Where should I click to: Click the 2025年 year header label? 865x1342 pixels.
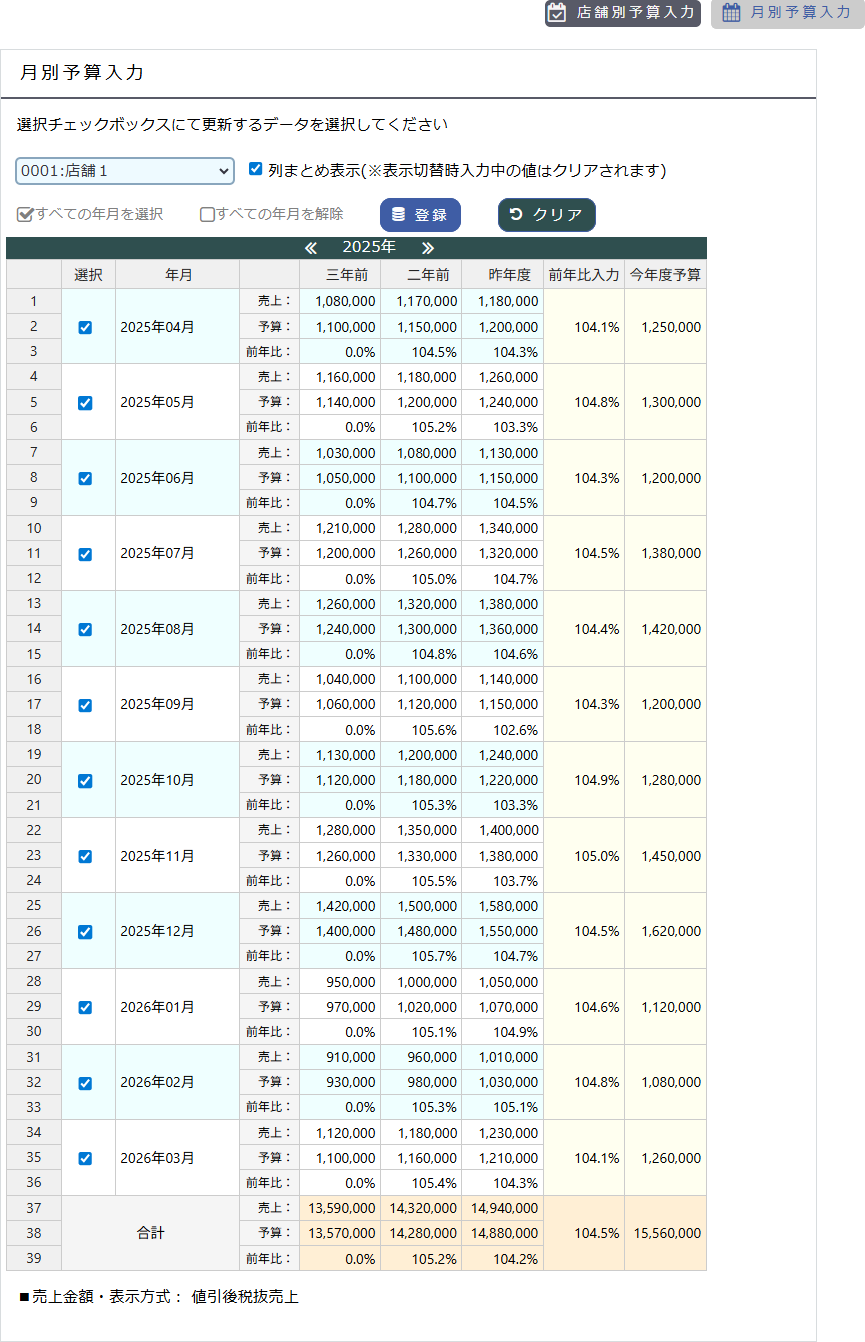tap(369, 247)
